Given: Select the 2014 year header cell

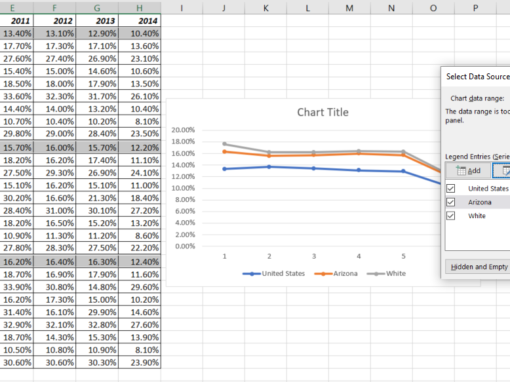Looking at the screenshot, I should point(140,21).
